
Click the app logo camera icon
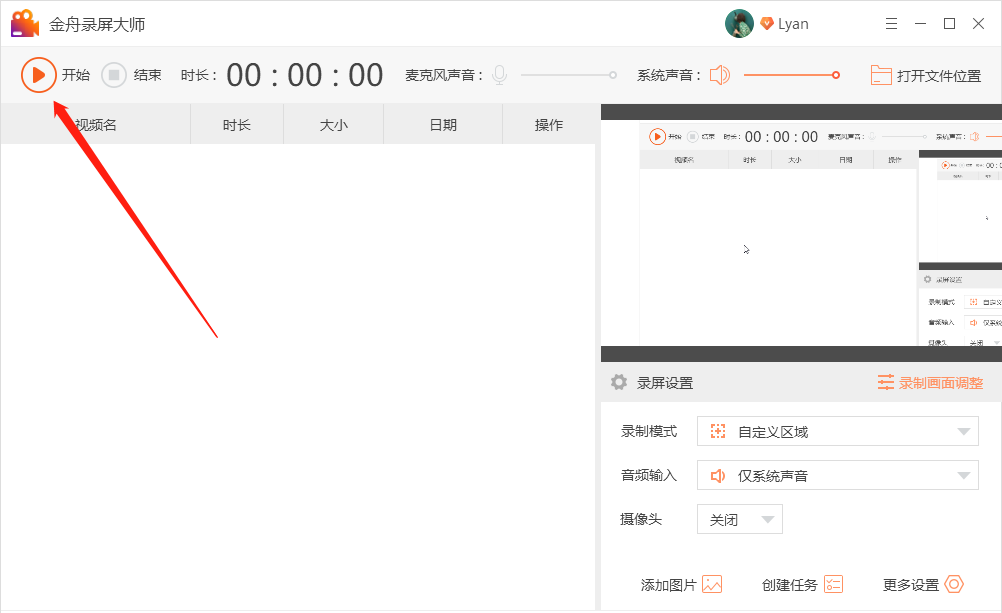coord(25,24)
